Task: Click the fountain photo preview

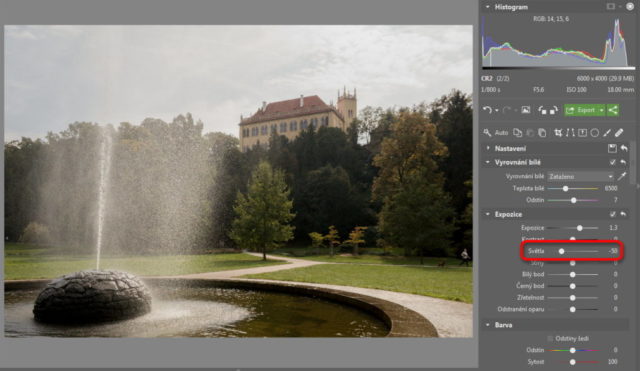Action: tap(238, 181)
